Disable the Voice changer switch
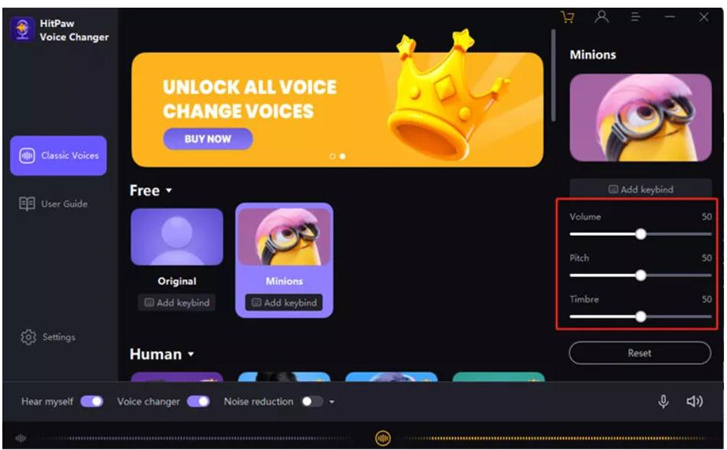The width and height of the screenshot is (727, 450). pos(198,401)
